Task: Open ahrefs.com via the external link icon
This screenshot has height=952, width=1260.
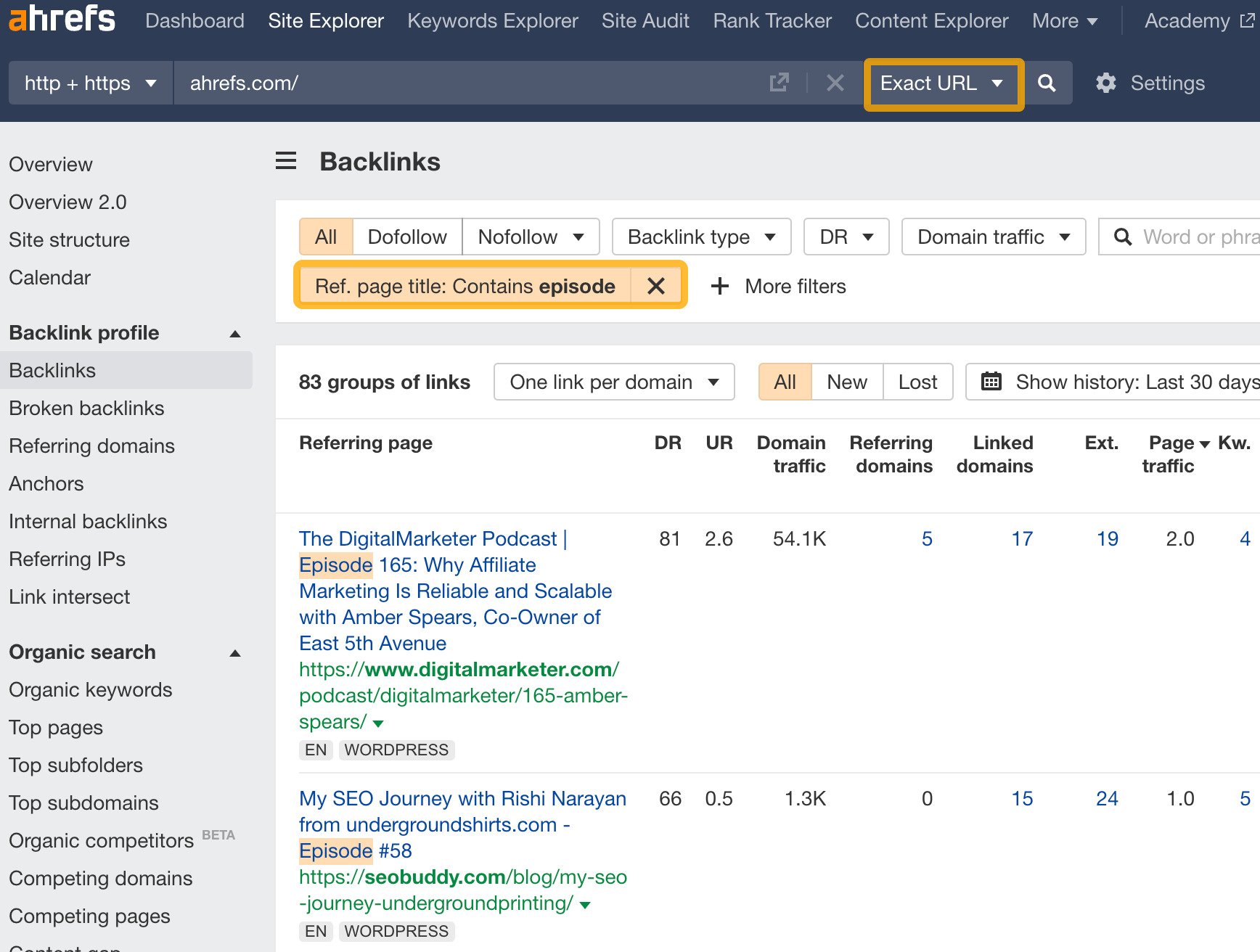Action: [x=778, y=83]
